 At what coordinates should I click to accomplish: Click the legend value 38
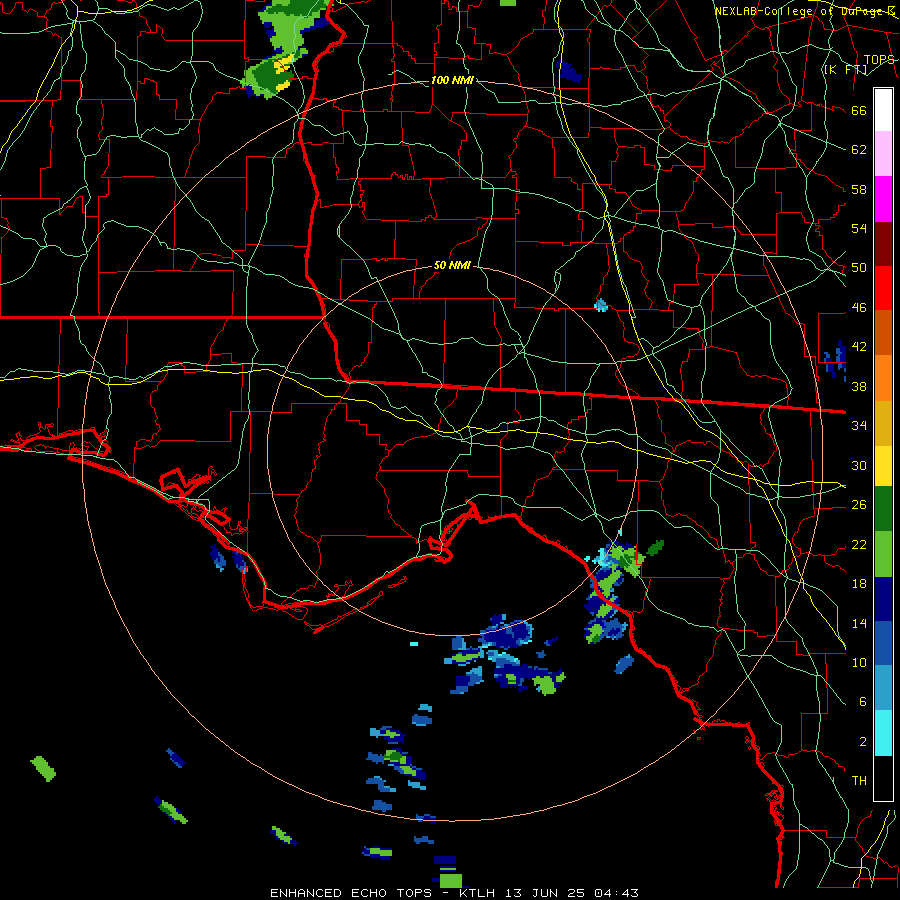point(859,386)
